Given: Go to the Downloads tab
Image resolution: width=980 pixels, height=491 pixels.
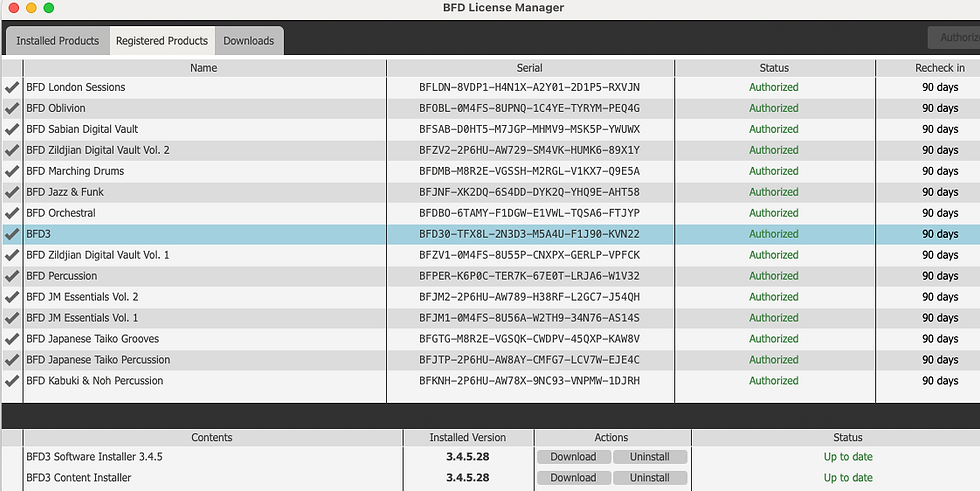Looking at the screenshot, I should (x=249, y=41).
